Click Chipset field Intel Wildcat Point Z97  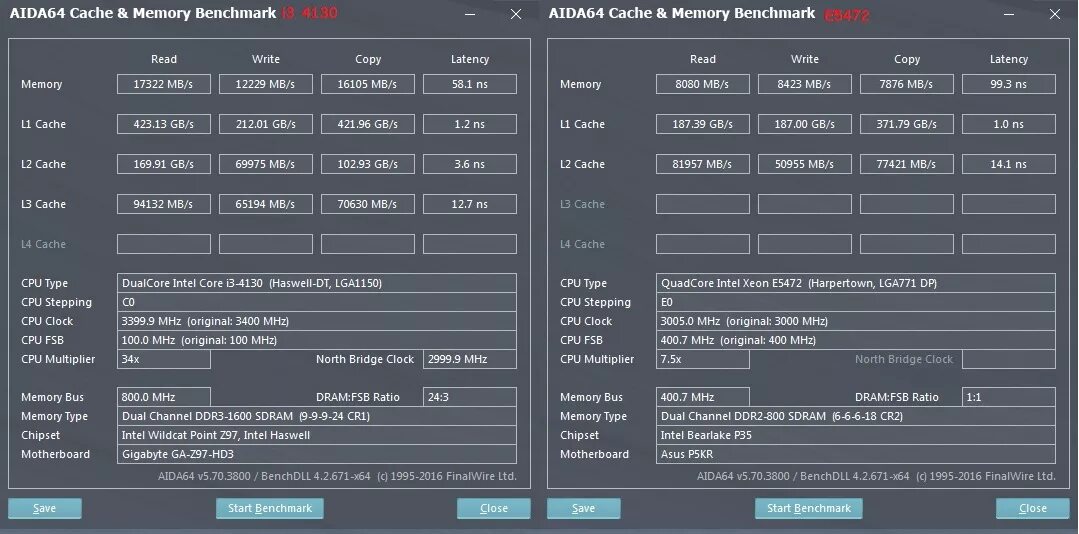pyautogui.click(x=317, y=435)
